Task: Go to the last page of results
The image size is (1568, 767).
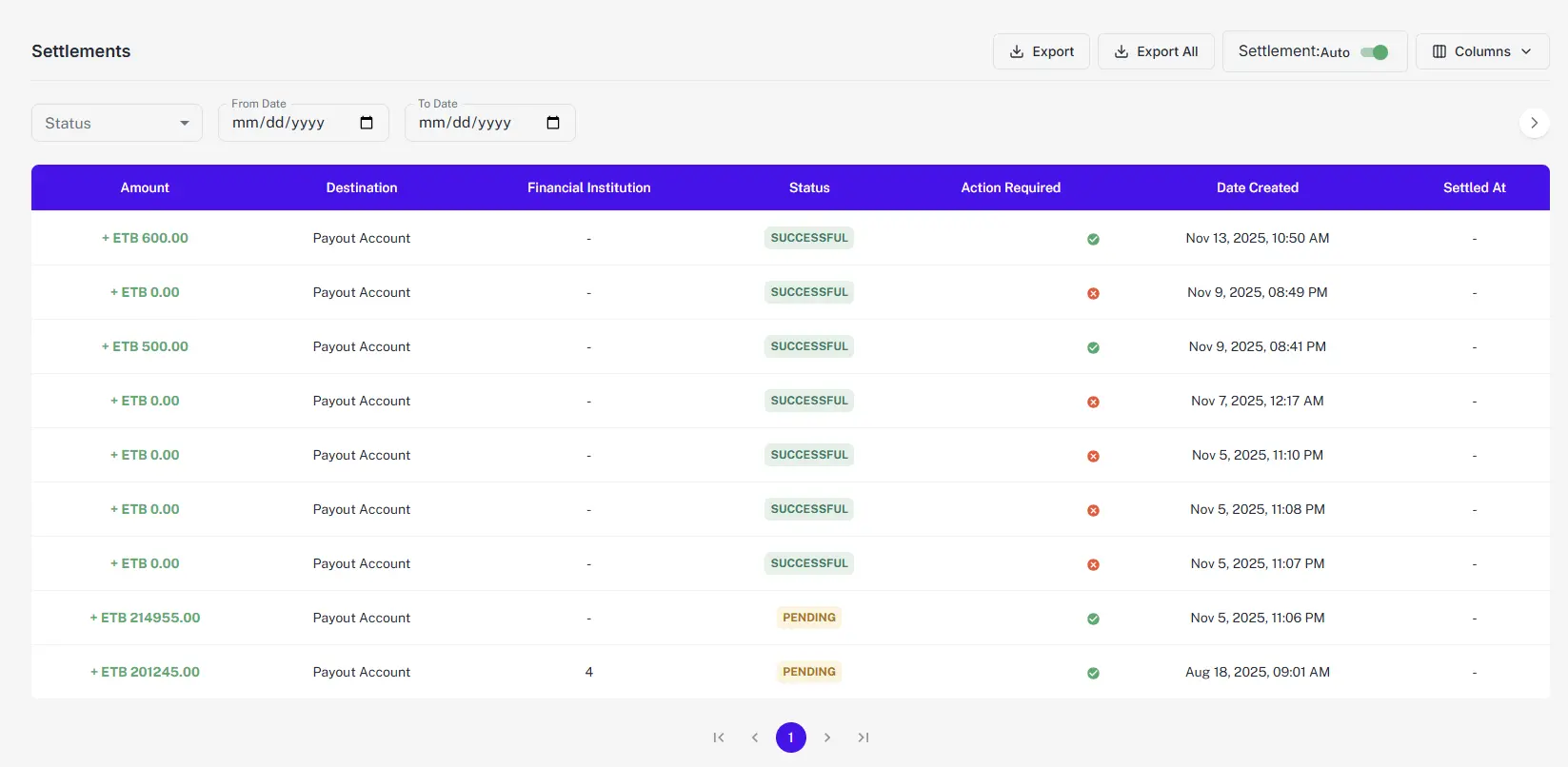Action: click(x=863, y=737)
